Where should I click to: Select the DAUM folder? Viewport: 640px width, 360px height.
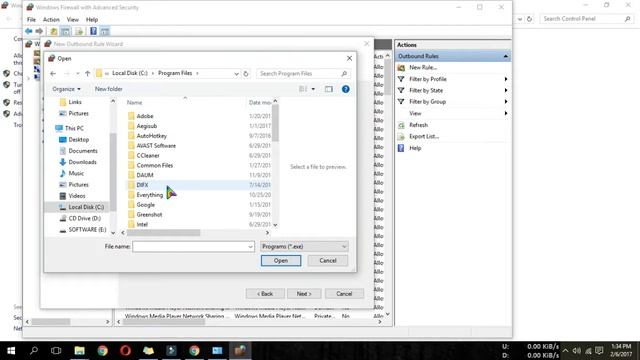[145, 175]
